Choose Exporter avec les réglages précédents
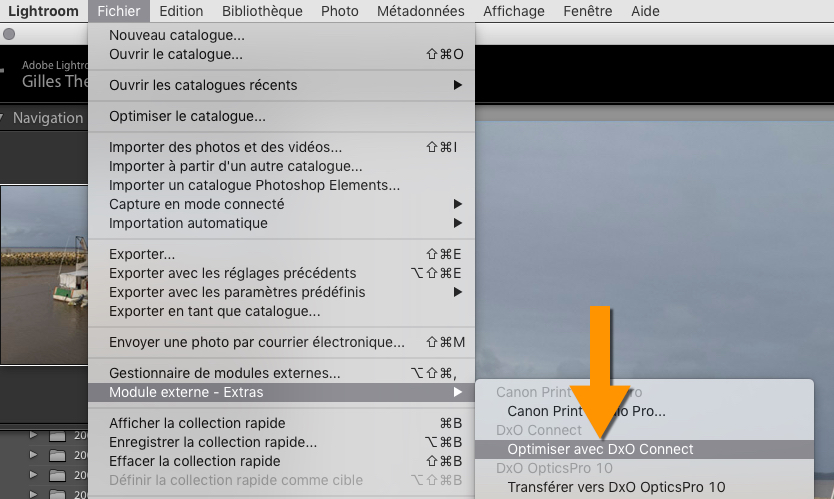Screen dimensions: 834x499 (x=281, y=273)
